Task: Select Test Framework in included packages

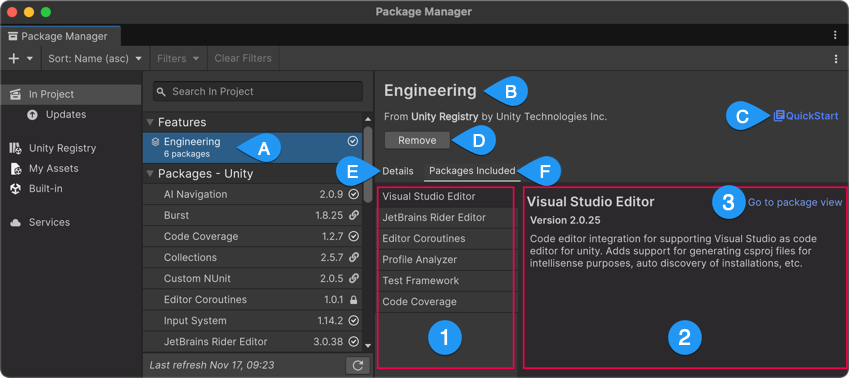Action: [445, 281]
